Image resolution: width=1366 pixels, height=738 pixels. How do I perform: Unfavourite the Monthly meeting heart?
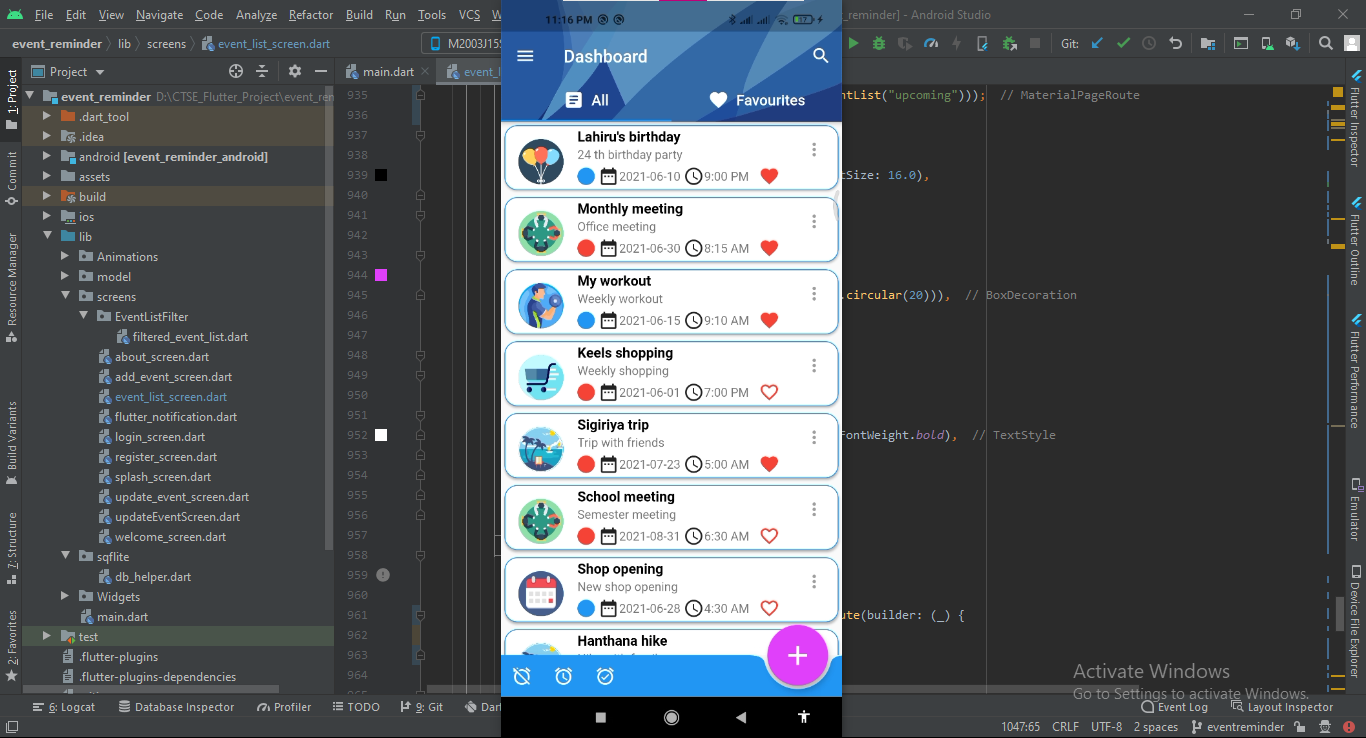[769, 248]
